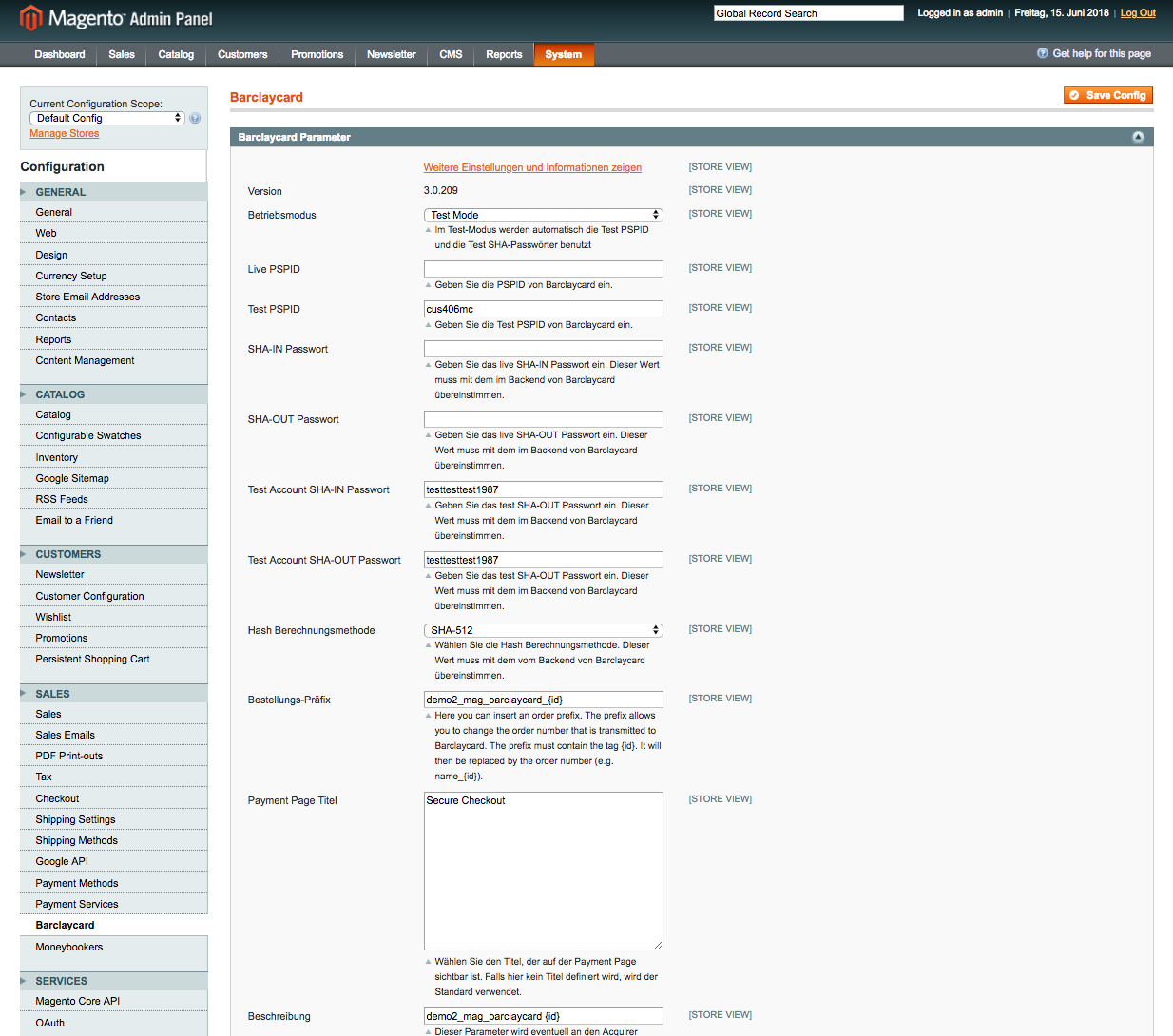Open Contacts configuration section
The image size is (1173, 1036).
114,317
